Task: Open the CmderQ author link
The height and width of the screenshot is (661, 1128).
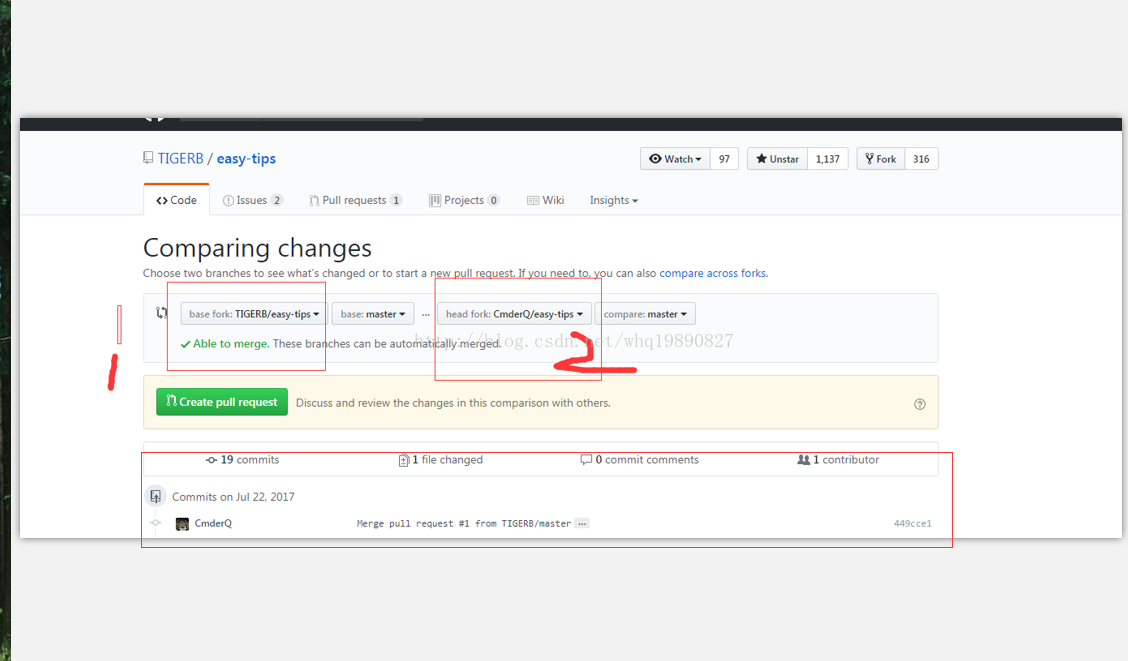Action: tap(213, 523)
